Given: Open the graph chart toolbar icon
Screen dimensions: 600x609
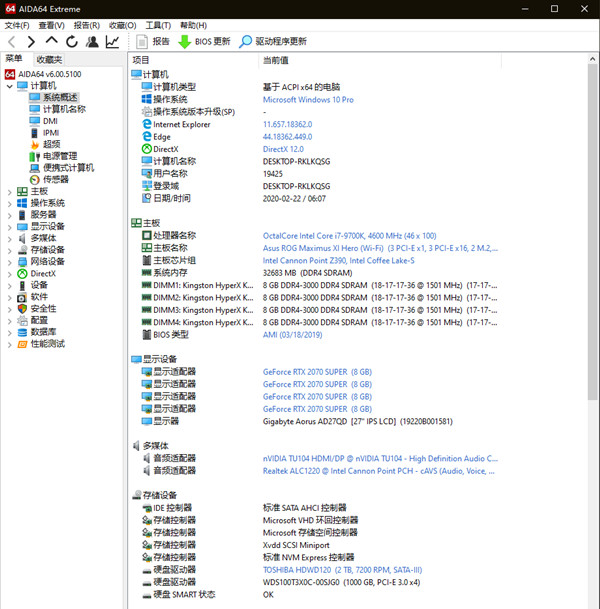Looking at the screenshot, I should click(x=112, y=42).
